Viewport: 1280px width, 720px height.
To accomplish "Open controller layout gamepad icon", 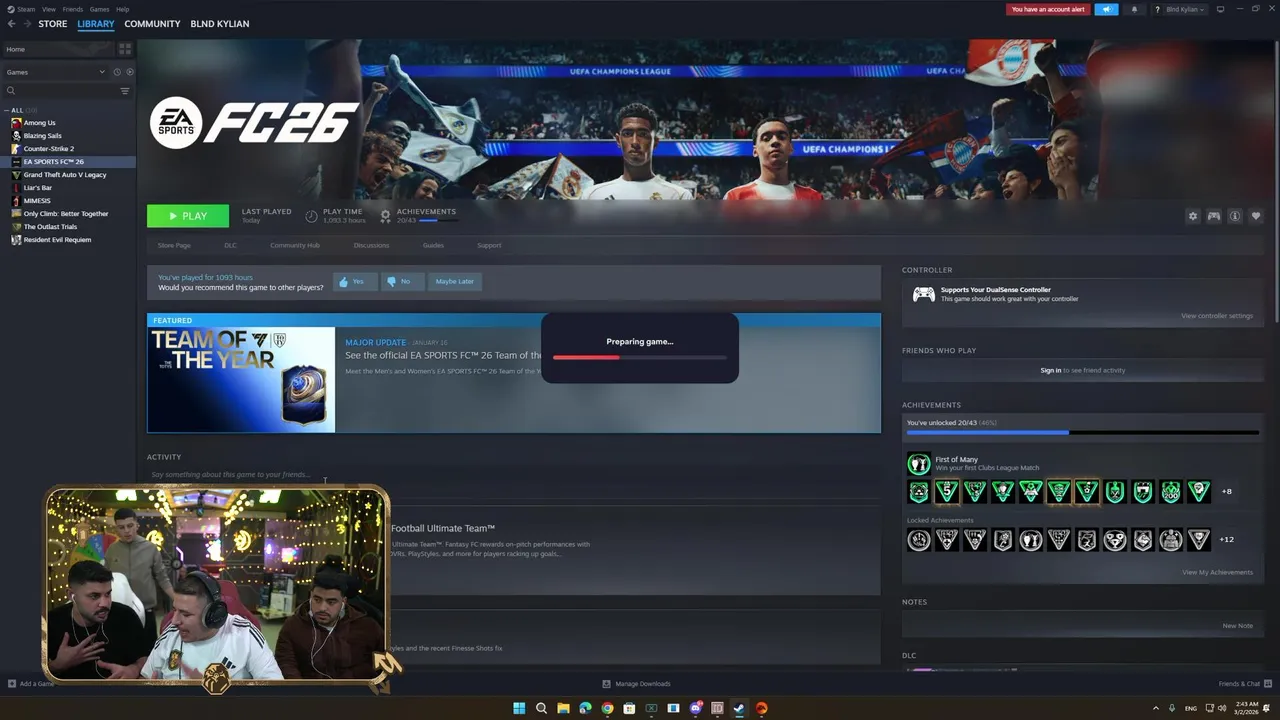I will pos(1213,216).
